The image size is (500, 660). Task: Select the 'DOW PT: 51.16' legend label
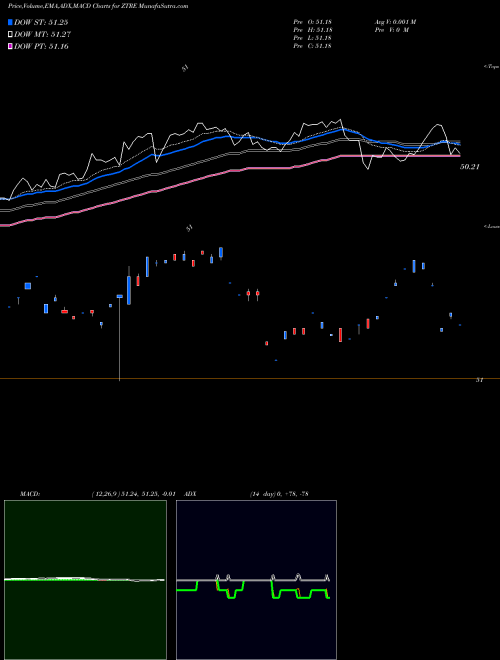pos(41,46)
